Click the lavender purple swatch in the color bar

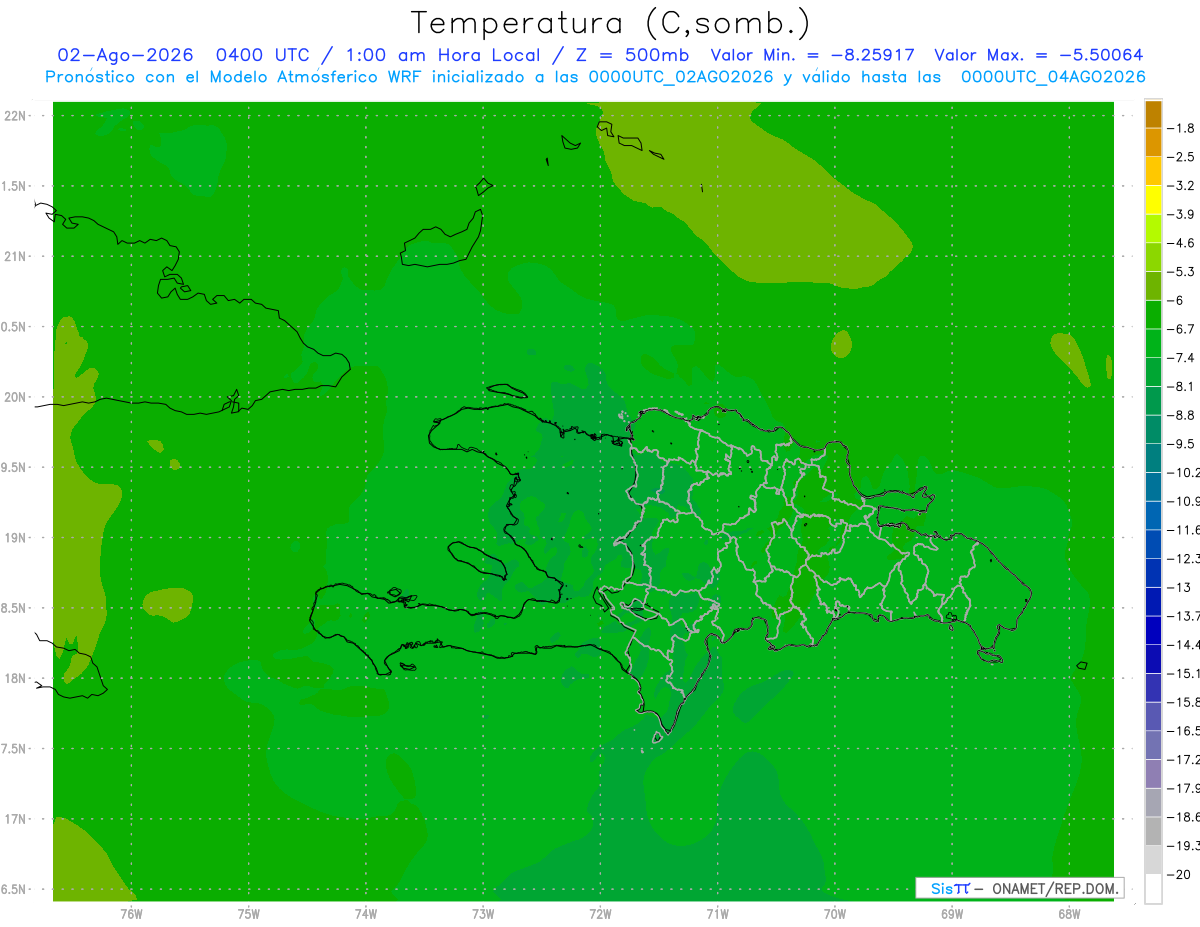pos(1153,774)
